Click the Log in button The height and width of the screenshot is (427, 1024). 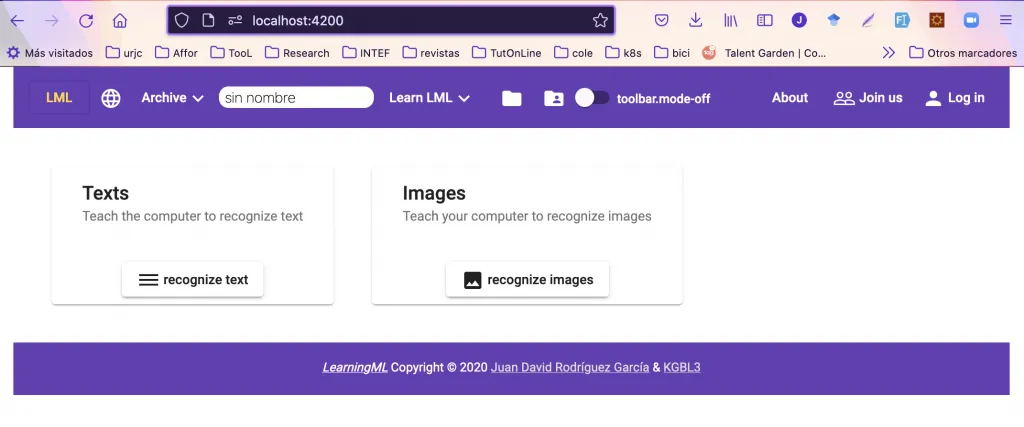pyautogui.click(x=954, y=98)
